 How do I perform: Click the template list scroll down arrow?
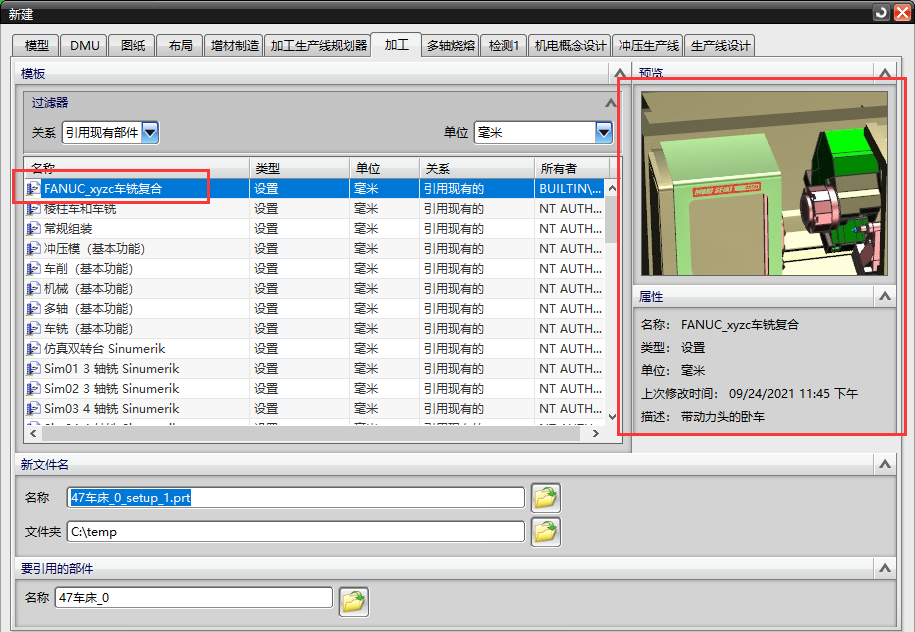[612, 416]
